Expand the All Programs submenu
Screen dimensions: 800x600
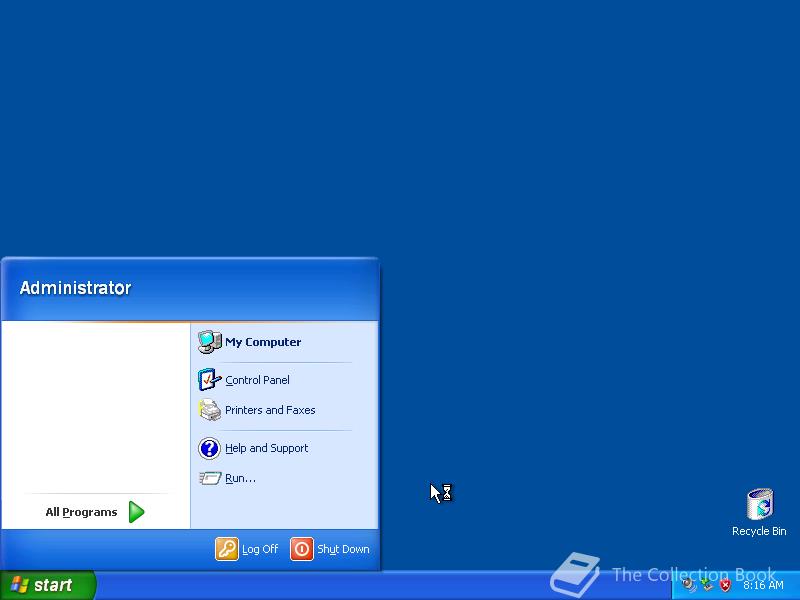(80, 512)
